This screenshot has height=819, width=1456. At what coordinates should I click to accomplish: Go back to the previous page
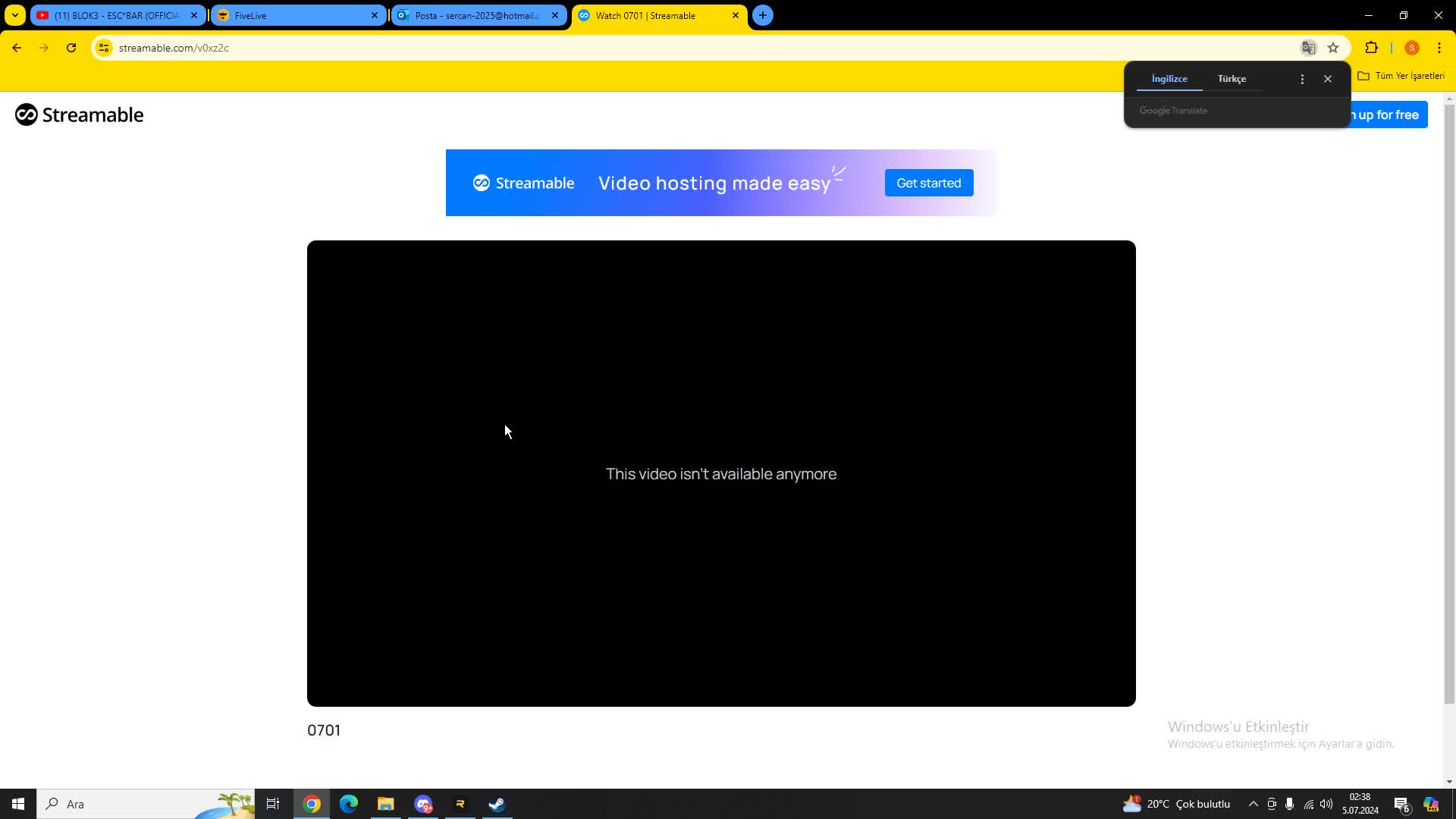tap(17, 48)
